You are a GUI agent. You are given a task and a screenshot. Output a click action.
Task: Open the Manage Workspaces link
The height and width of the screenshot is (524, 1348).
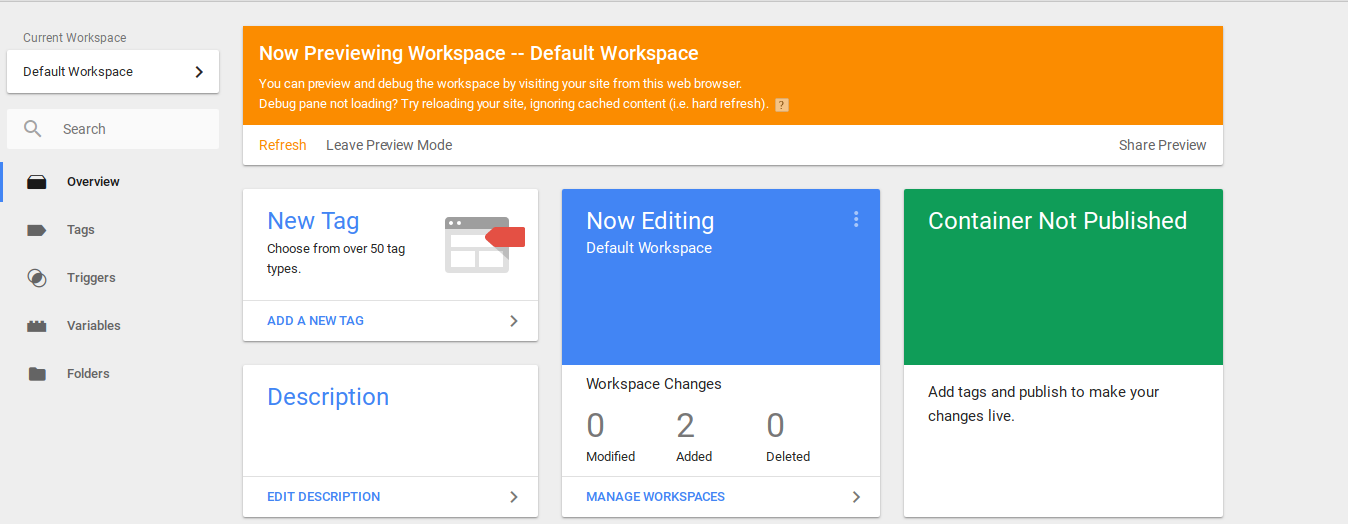(655, 497)
